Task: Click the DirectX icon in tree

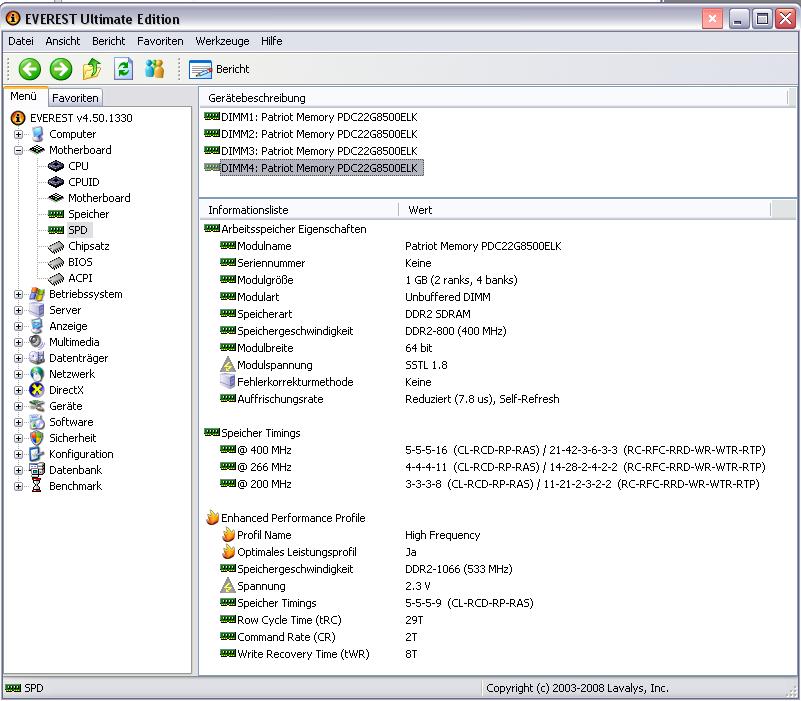Action: (37, 390)
